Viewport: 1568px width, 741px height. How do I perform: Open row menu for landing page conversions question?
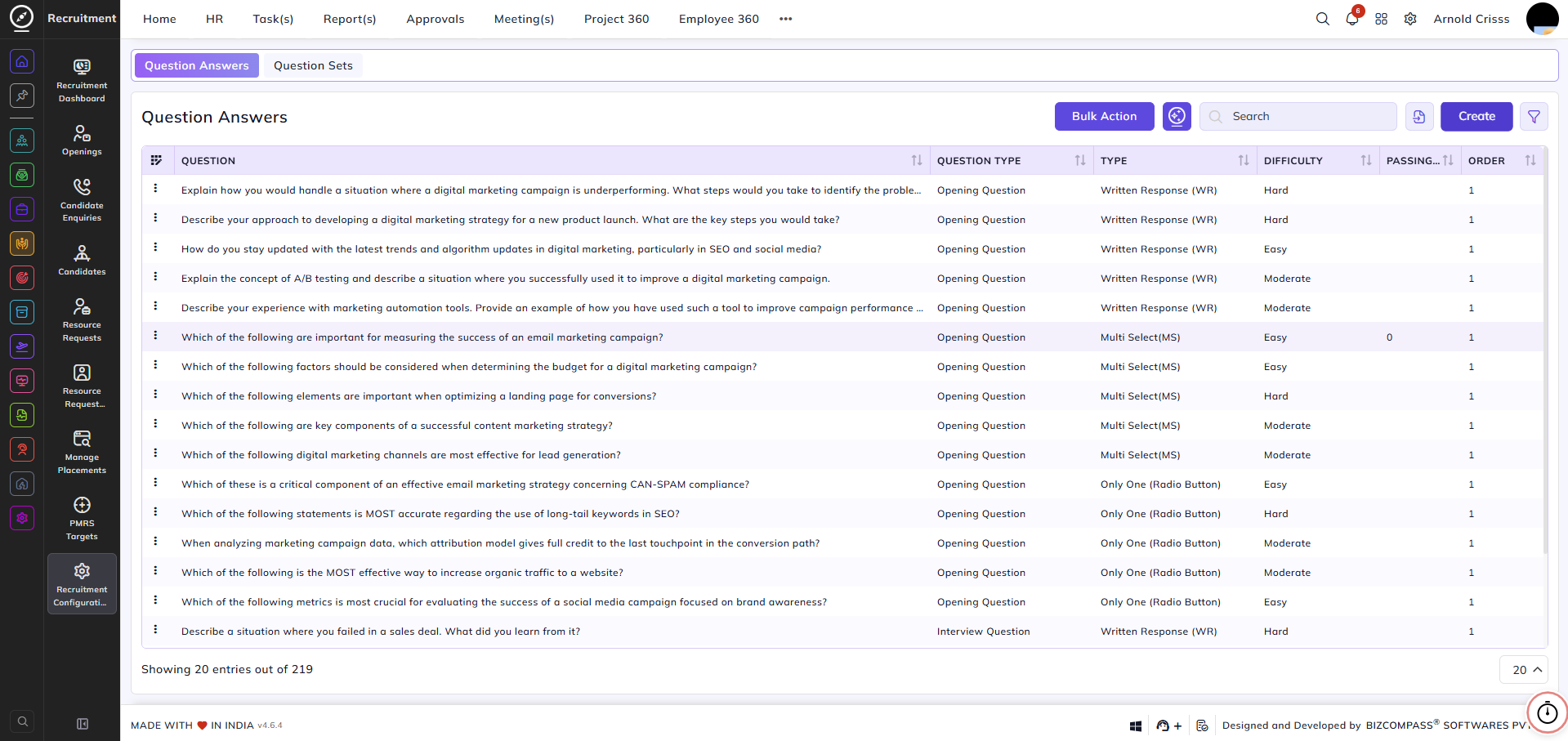coord(155,395)
